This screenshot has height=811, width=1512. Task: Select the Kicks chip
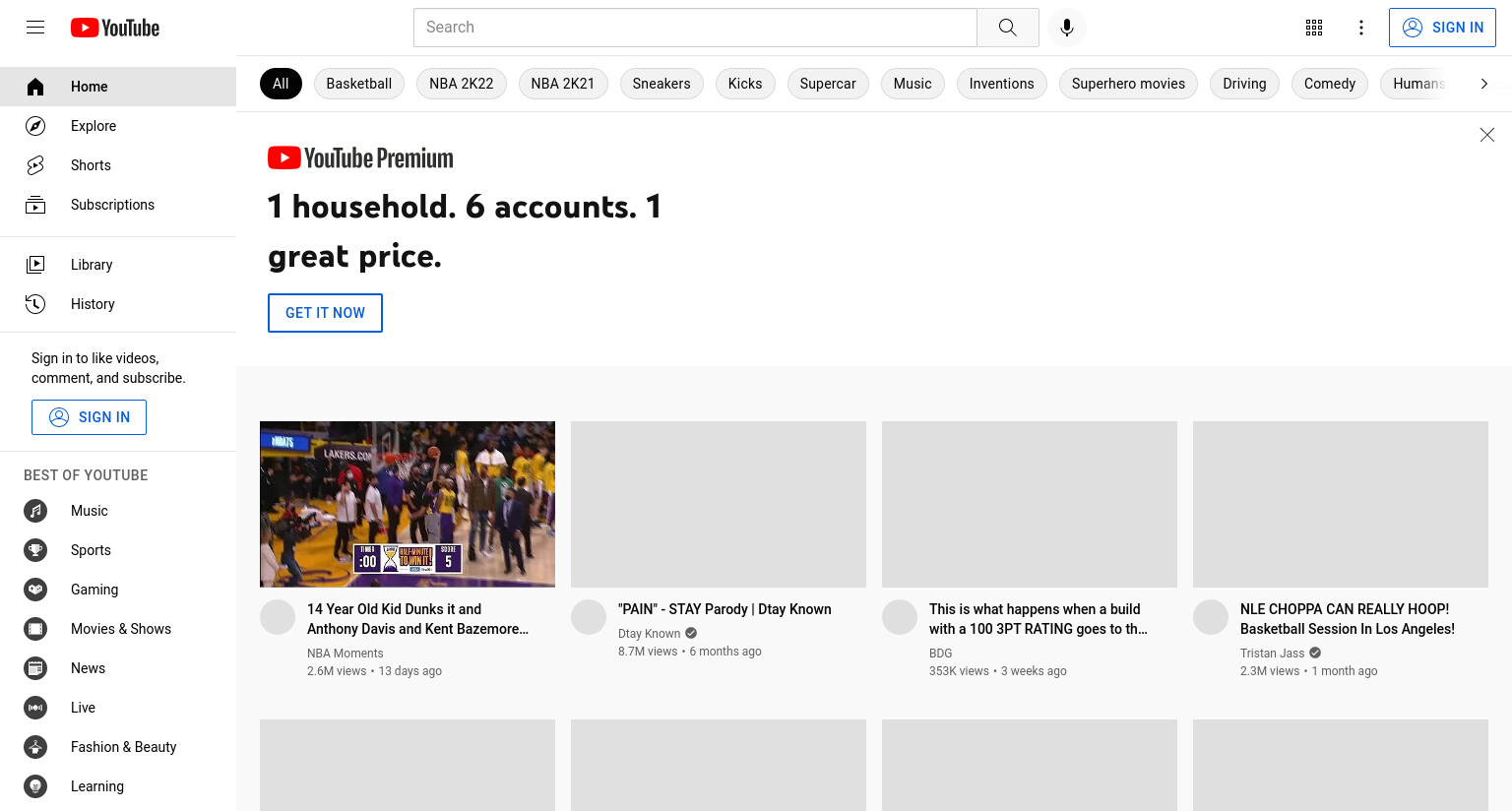(x=745, y=84)
